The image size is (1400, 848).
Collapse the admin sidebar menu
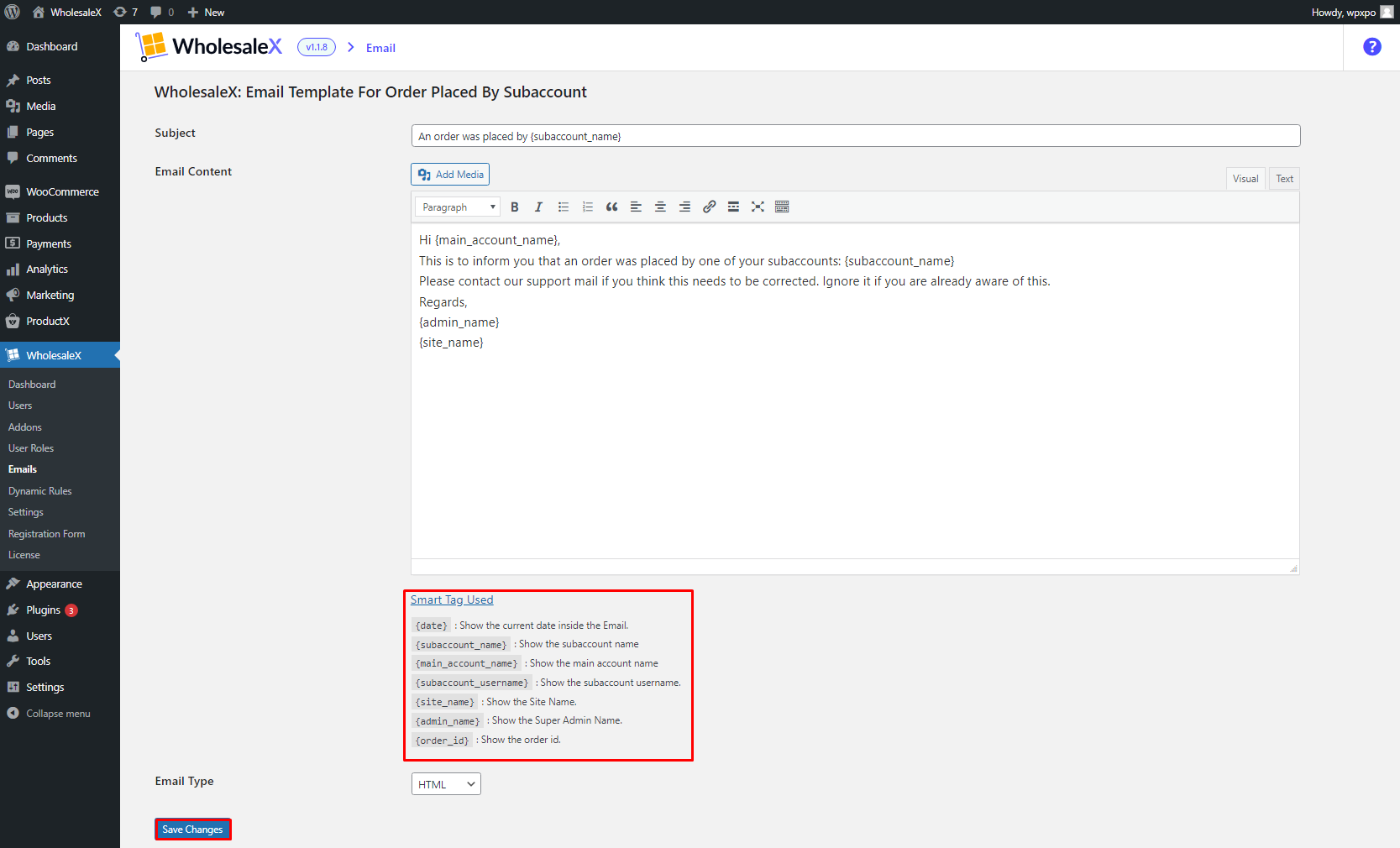(x=49, y=714)
